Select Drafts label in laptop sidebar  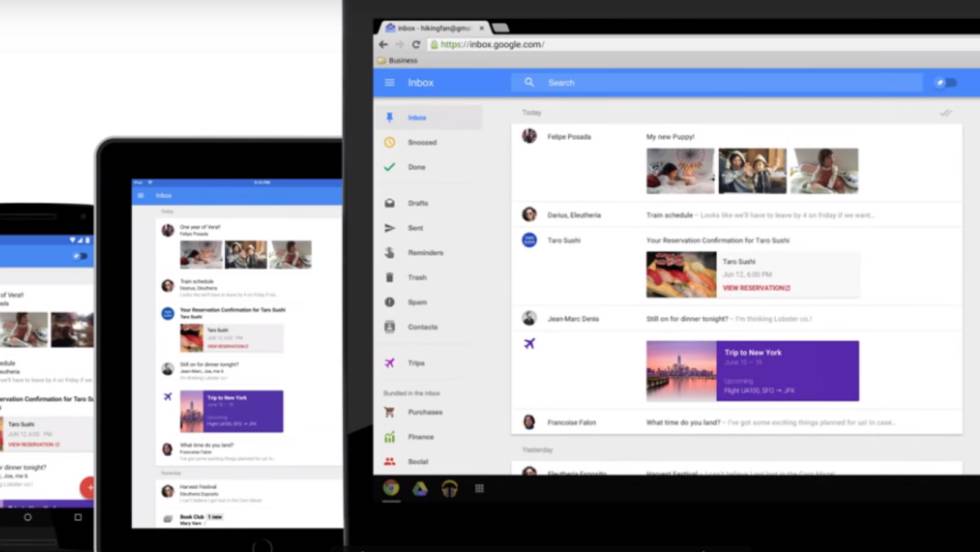pyautogui.click(x=418, y=203)
